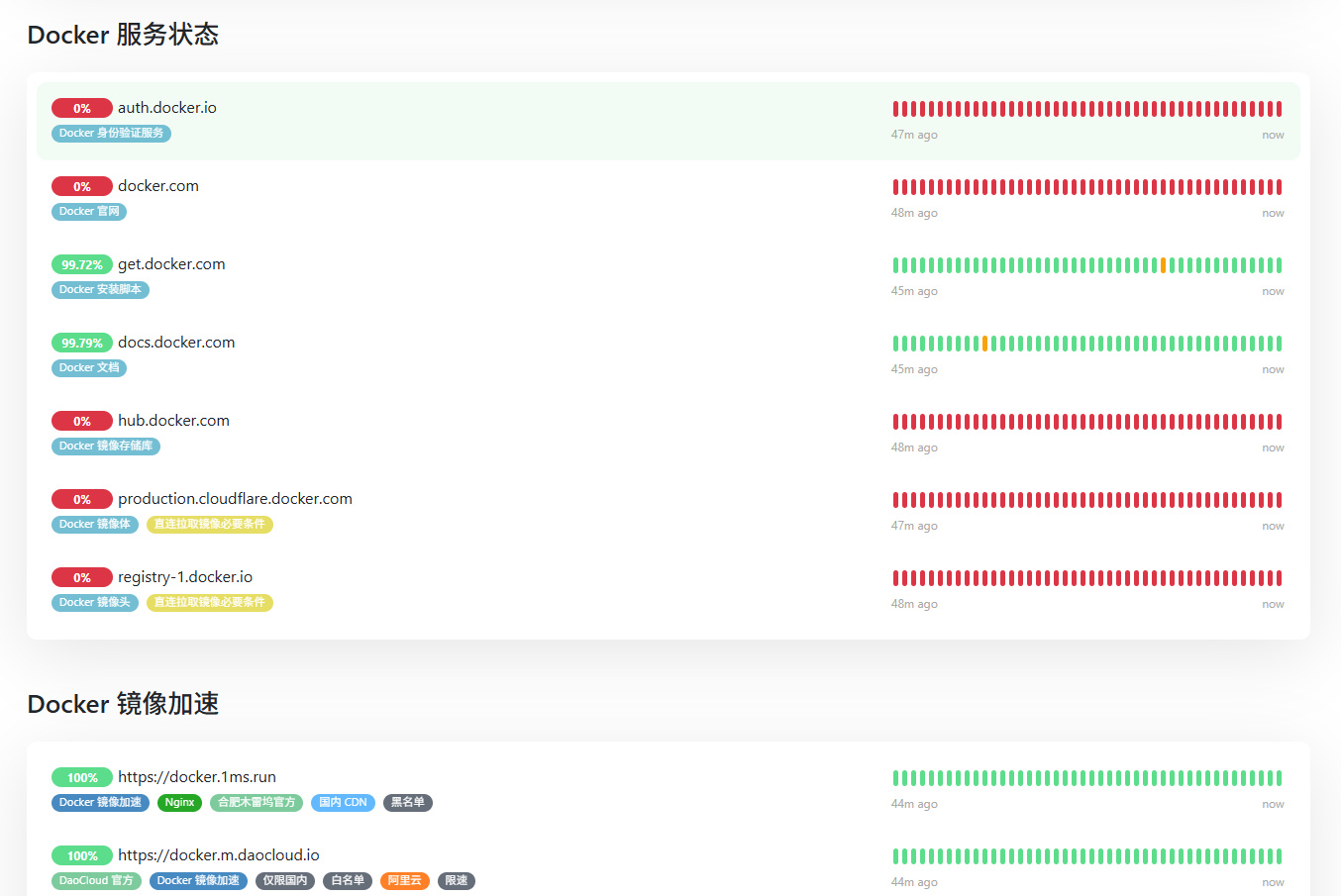Open the docker.com monitor link
This screenshot has width=1341, height=896.
(x=157, y=186)
